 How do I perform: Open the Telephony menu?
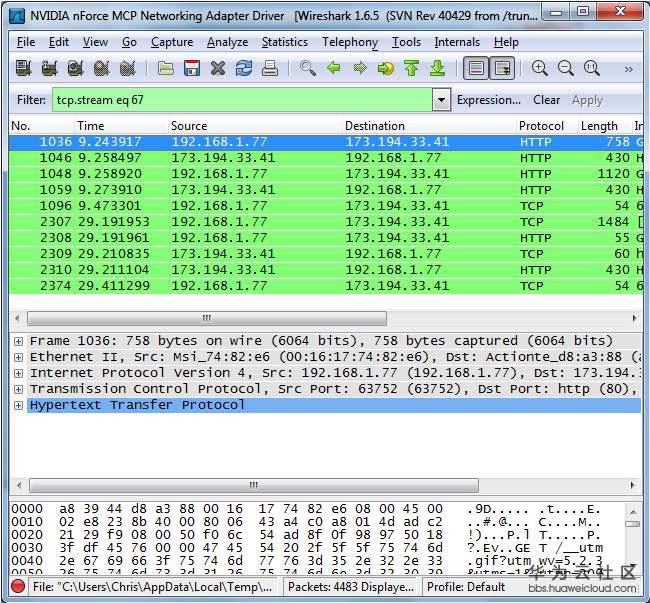[350, 42]
